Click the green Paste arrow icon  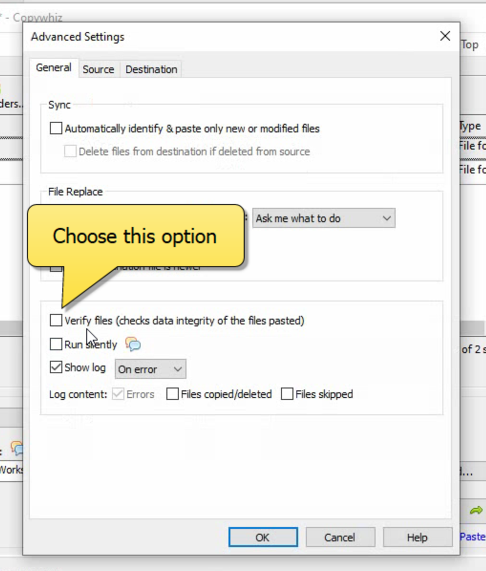476,510
